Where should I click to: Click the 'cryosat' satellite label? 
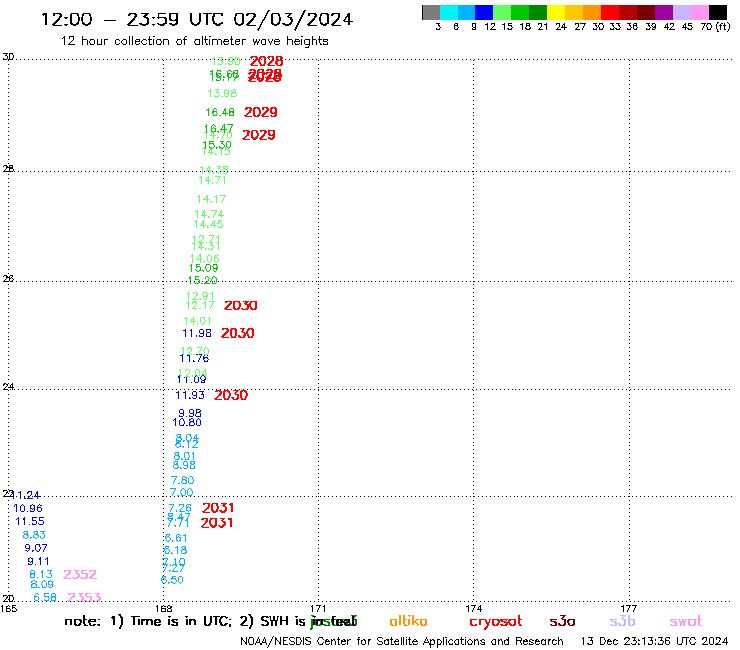point(496,622)
